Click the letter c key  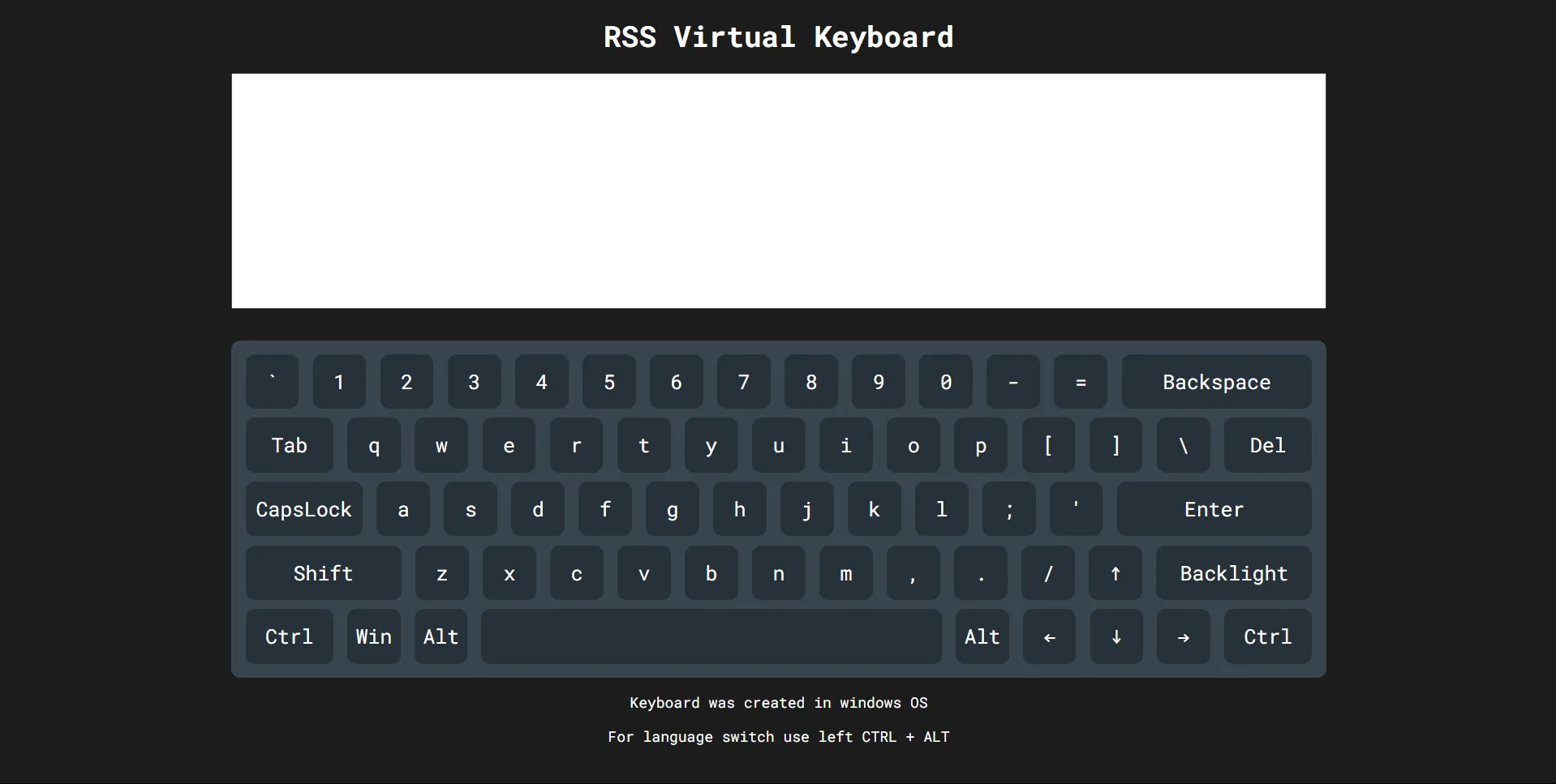[577, 573]
